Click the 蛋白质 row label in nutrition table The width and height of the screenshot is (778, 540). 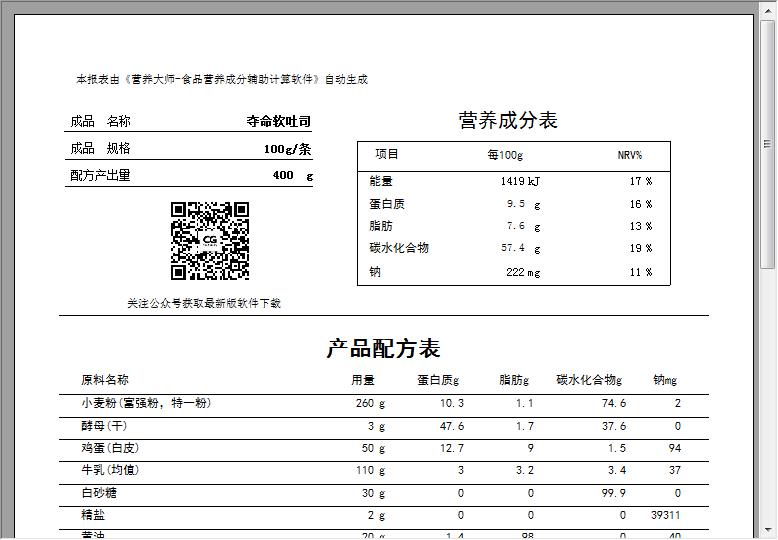coord(387,204)
